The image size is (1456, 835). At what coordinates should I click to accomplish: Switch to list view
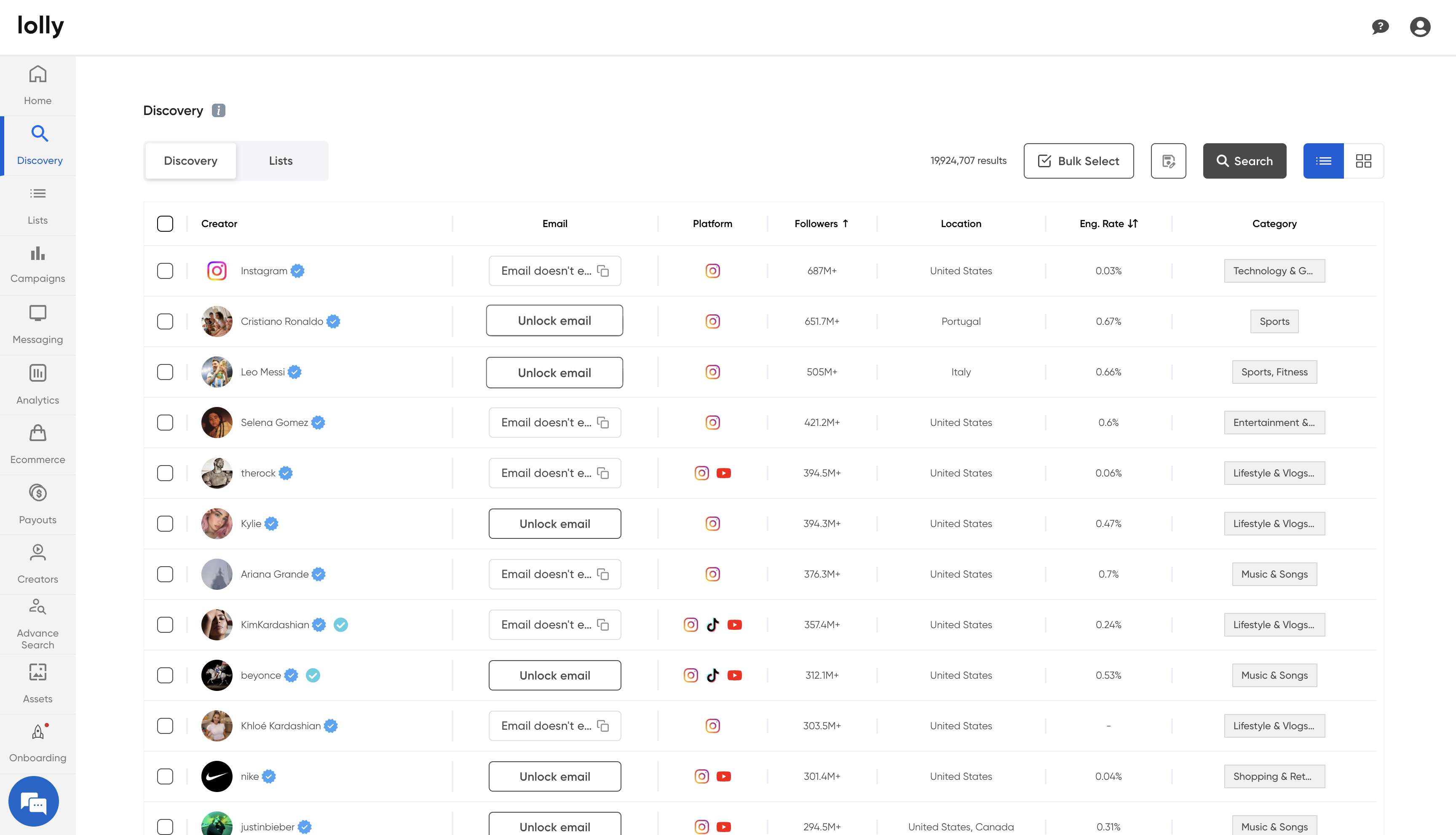pyautogui.click(x=1323, y=161)
